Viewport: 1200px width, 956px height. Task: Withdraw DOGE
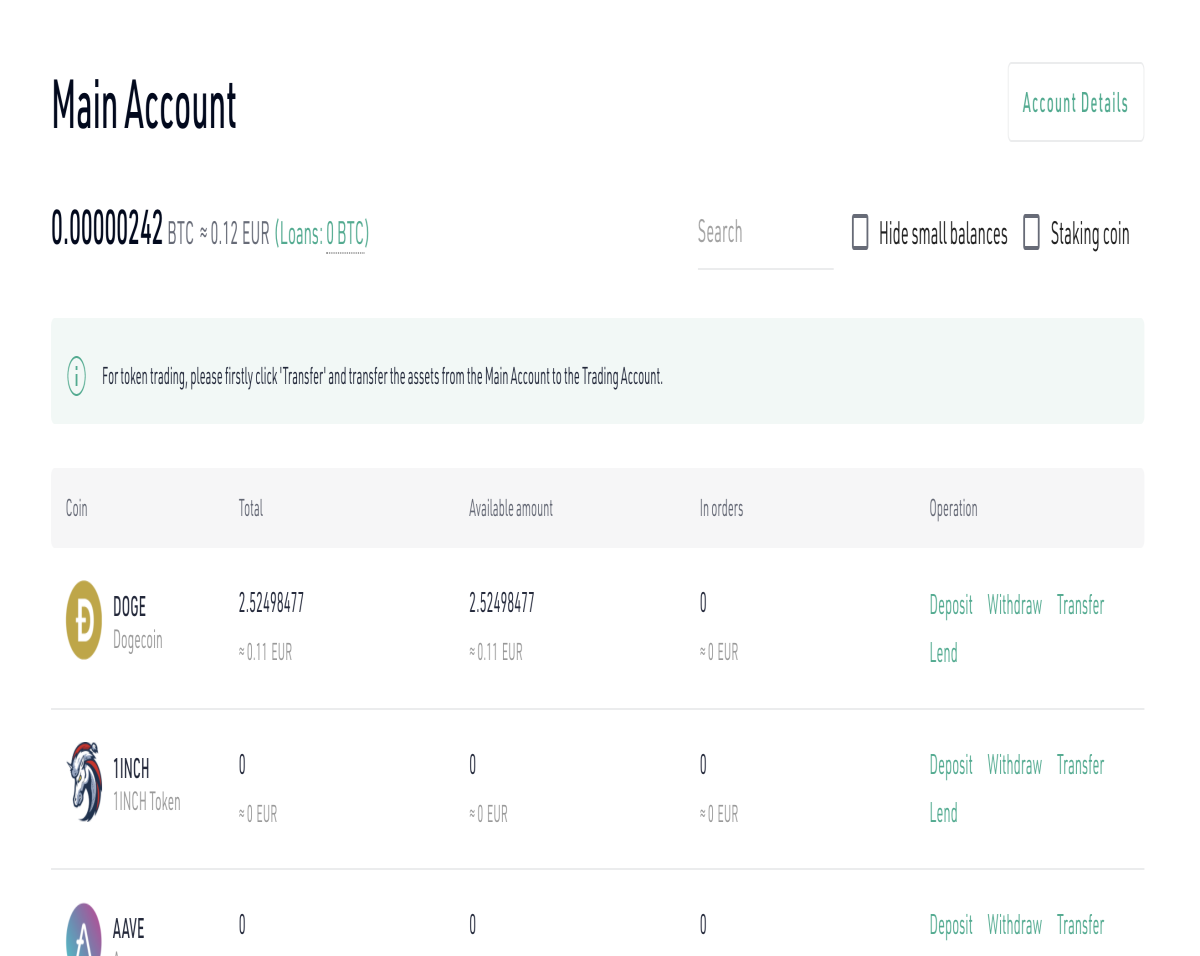[1014, 605]
